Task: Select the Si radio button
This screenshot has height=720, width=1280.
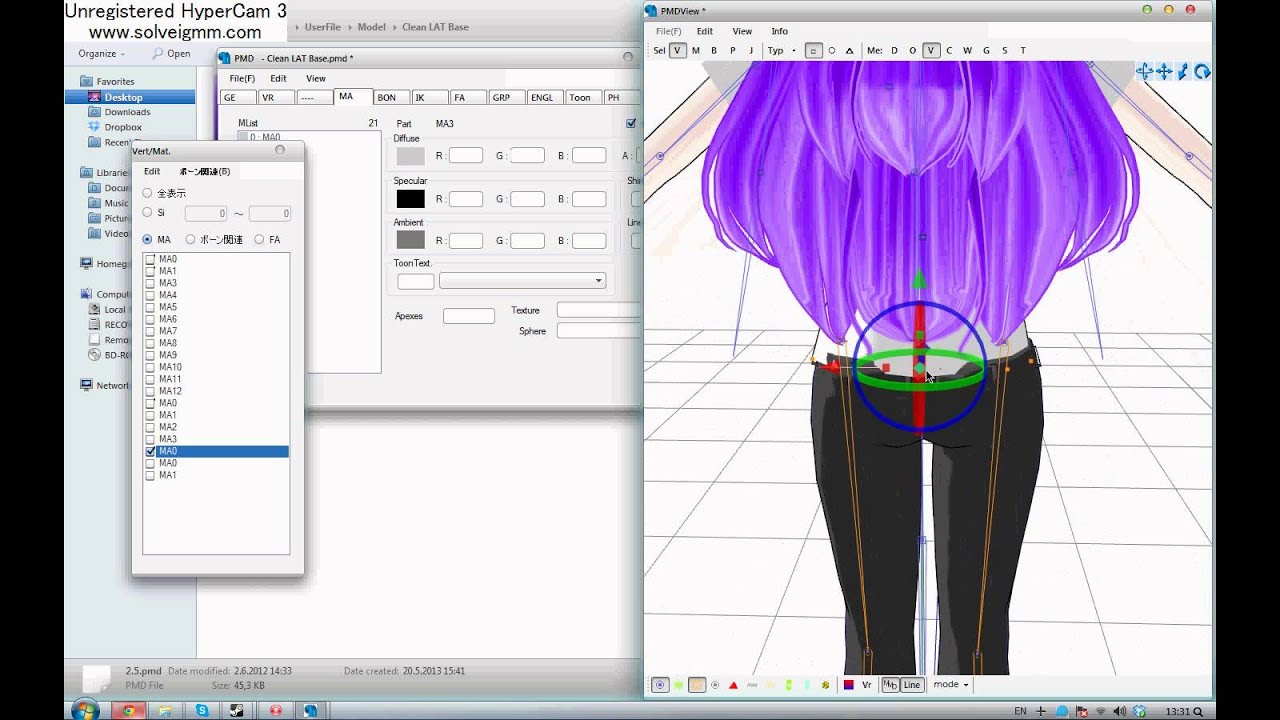Action: pyautogui.click(x=147, y=213)
